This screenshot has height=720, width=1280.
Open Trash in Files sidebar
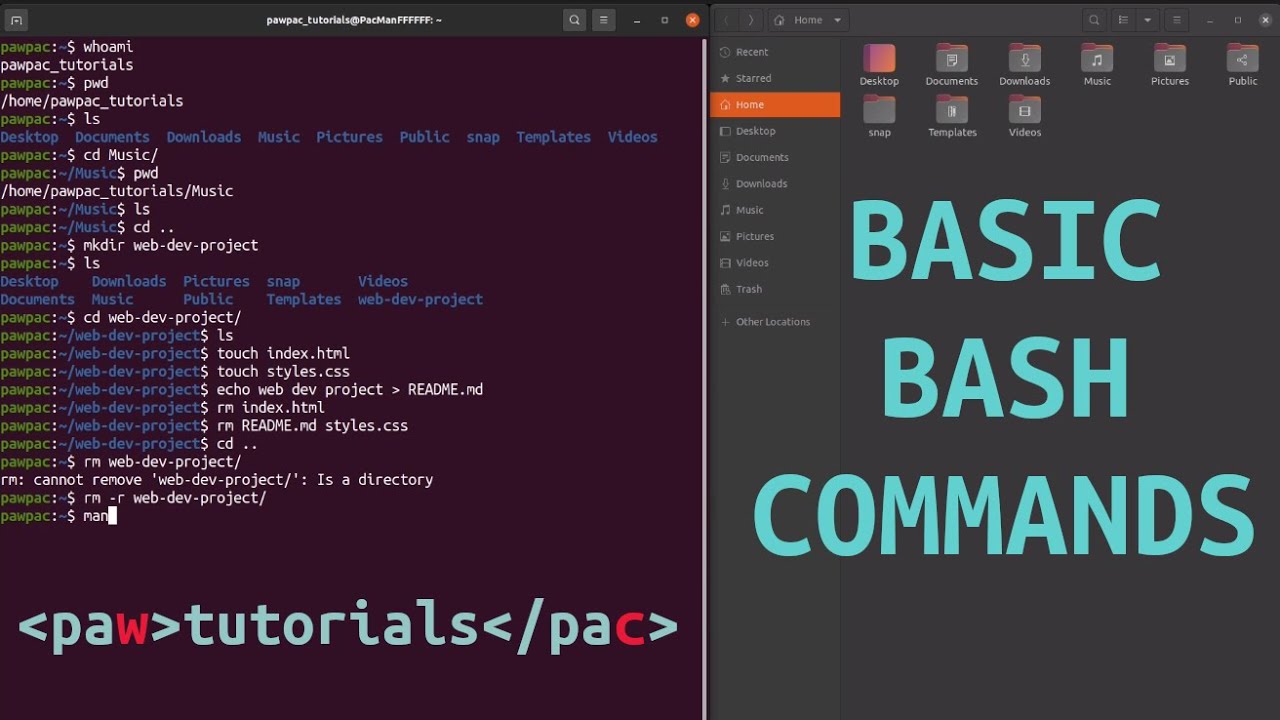point(775,289)
